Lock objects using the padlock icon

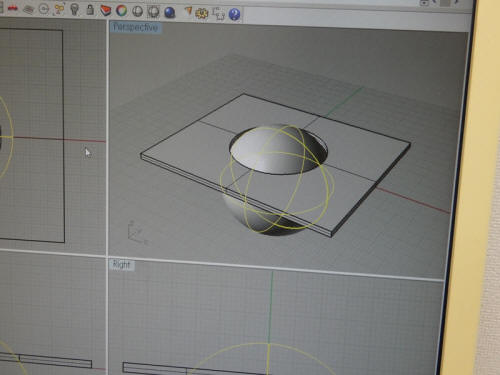(90, 10)
